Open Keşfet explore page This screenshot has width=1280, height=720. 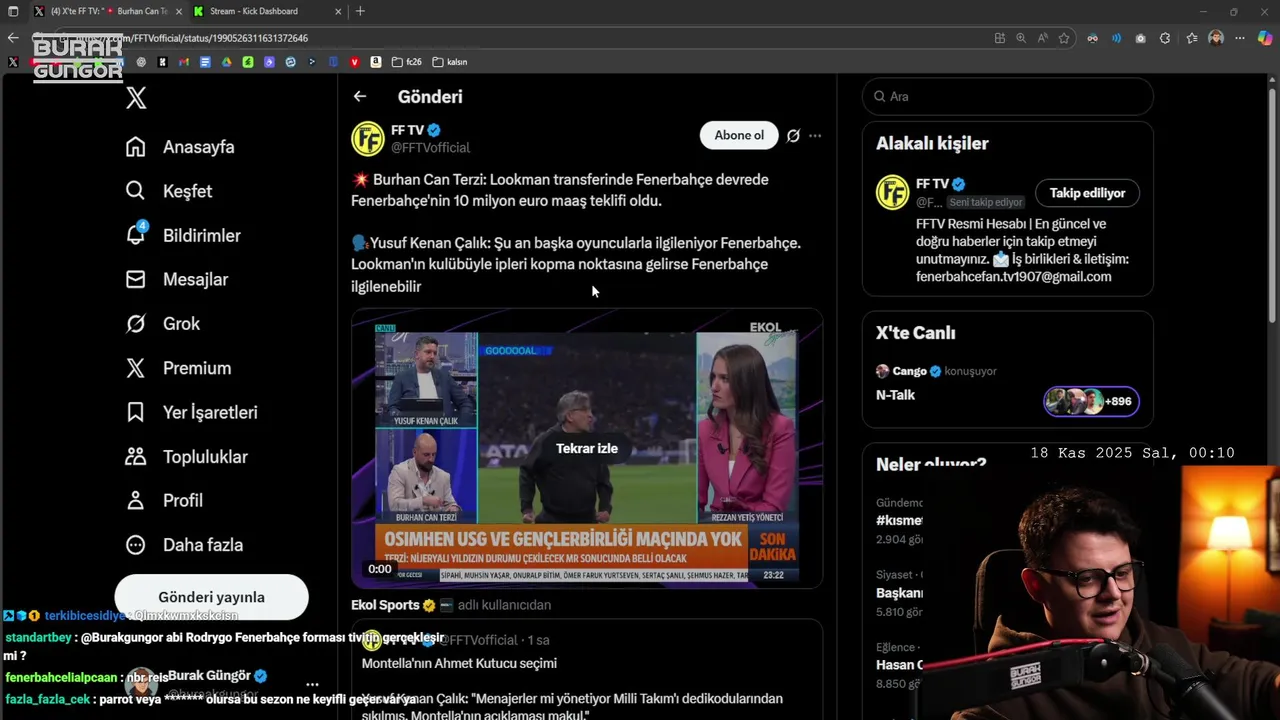[x=169, y=191]
